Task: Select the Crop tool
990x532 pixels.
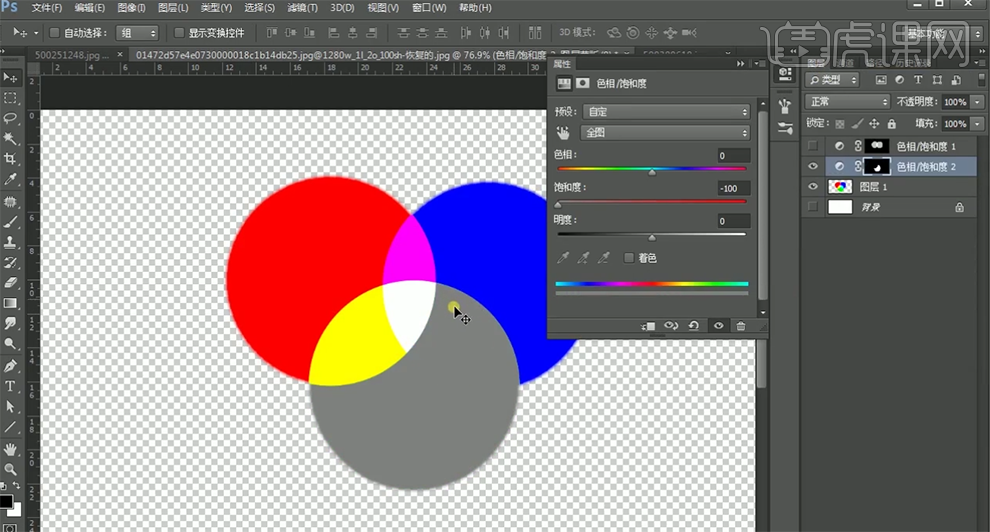Action: (11, 159)
